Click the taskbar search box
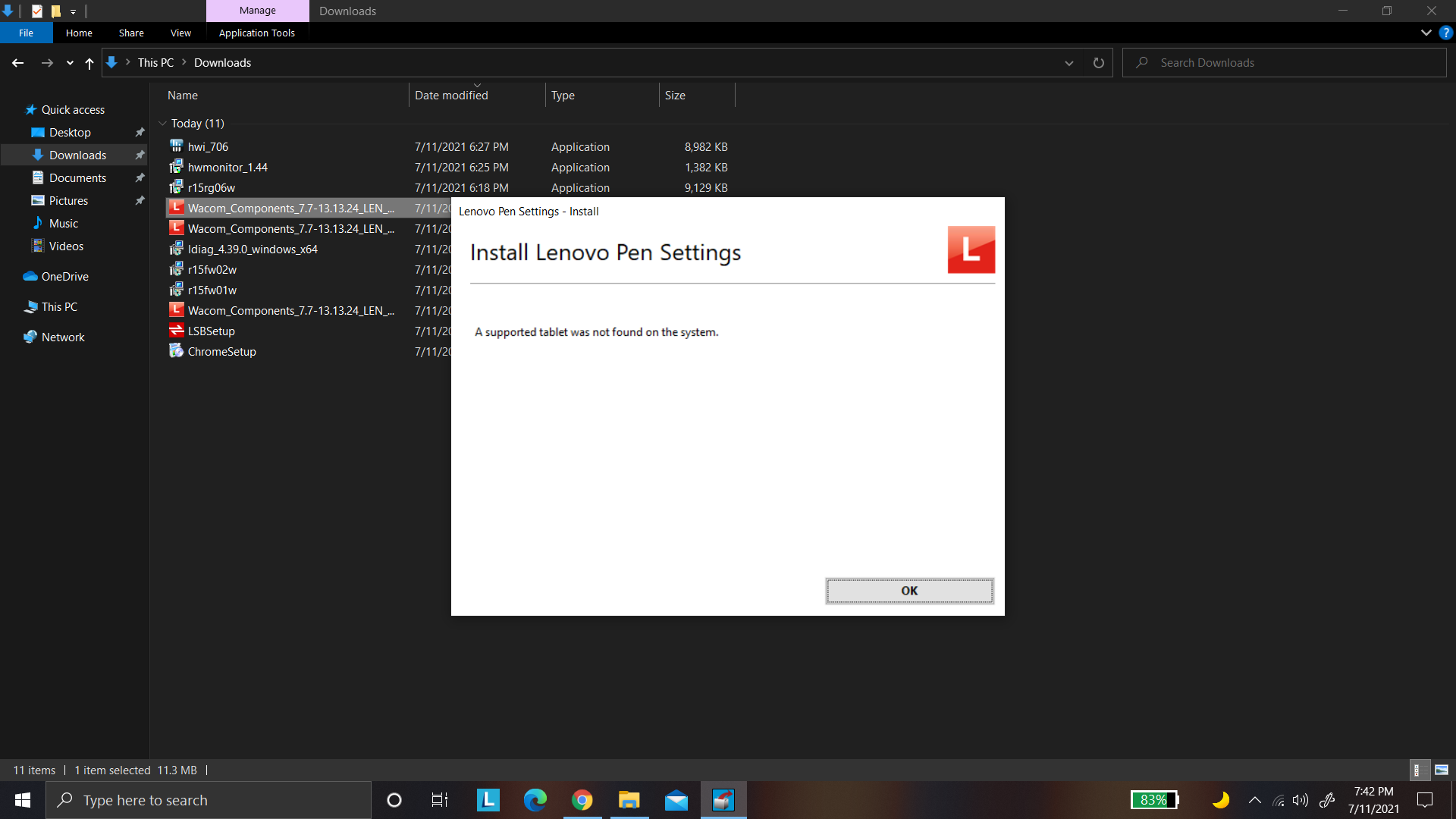The width and height of the screenshot is (1456, 819). (x=209, y=800)
